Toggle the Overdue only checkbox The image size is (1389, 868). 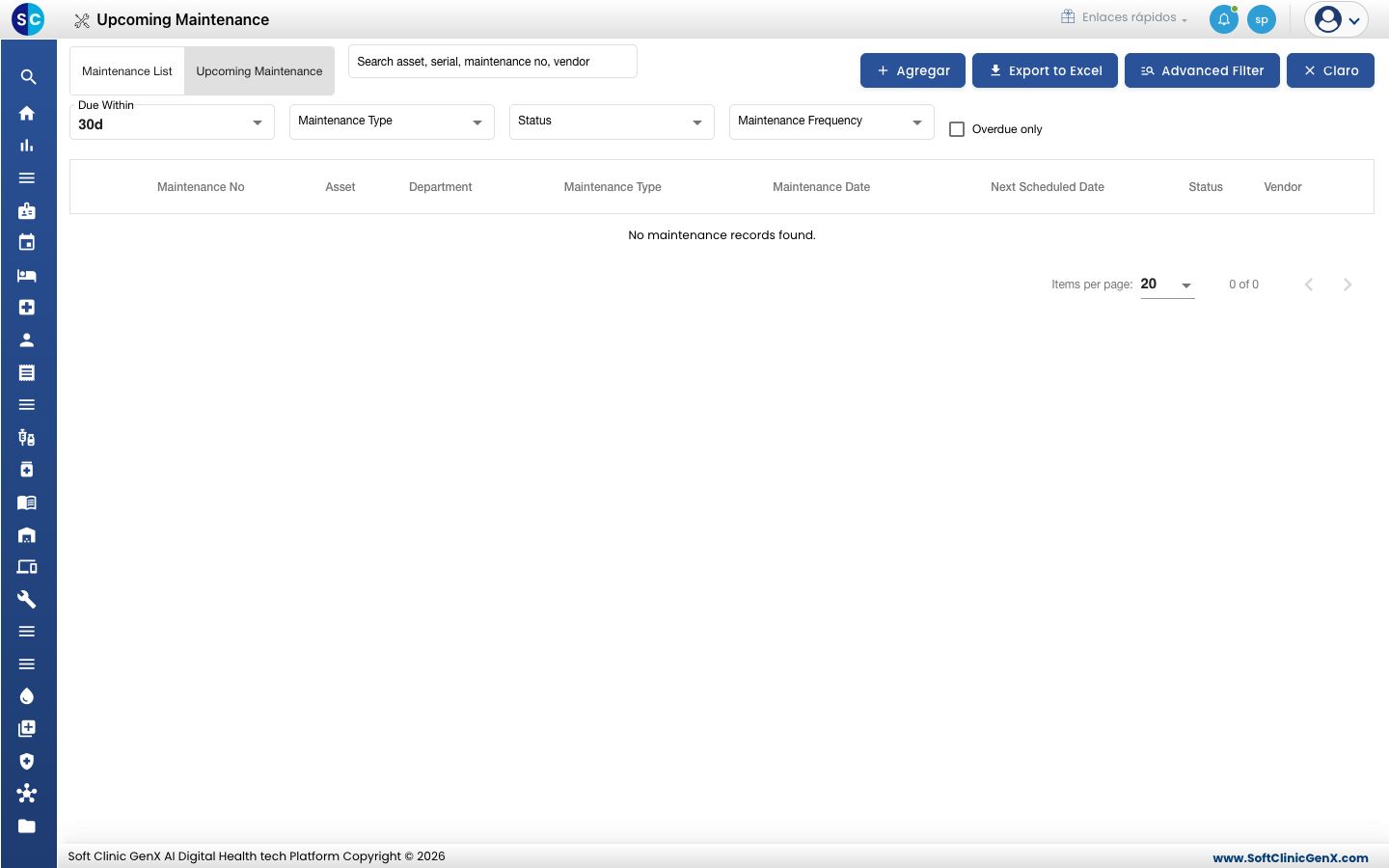[x=957, y=129]
